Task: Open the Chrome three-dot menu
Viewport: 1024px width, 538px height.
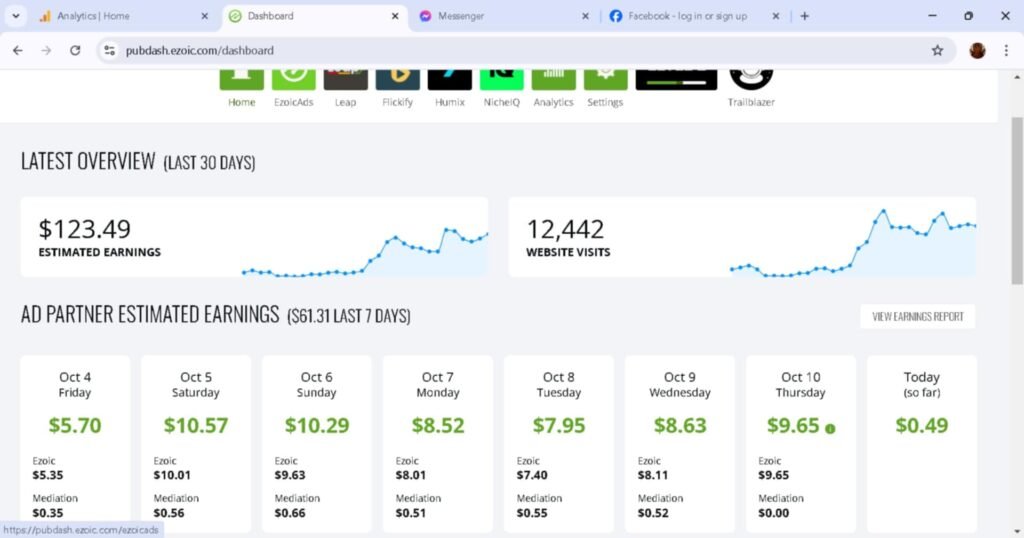Action: [x=1005, y=50]
